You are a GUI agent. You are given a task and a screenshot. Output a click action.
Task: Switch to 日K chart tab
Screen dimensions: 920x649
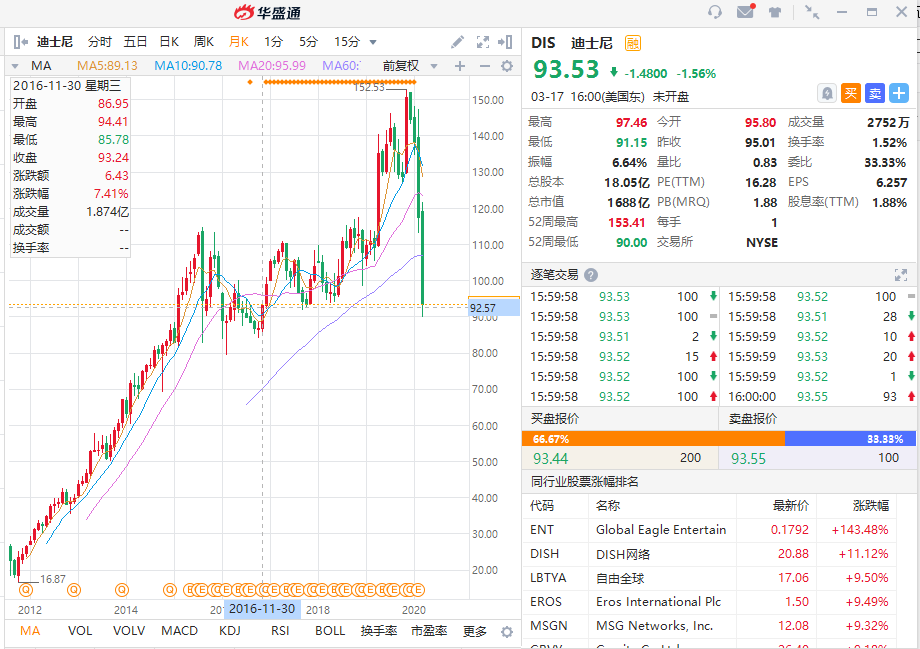click(x=169, y=42)
